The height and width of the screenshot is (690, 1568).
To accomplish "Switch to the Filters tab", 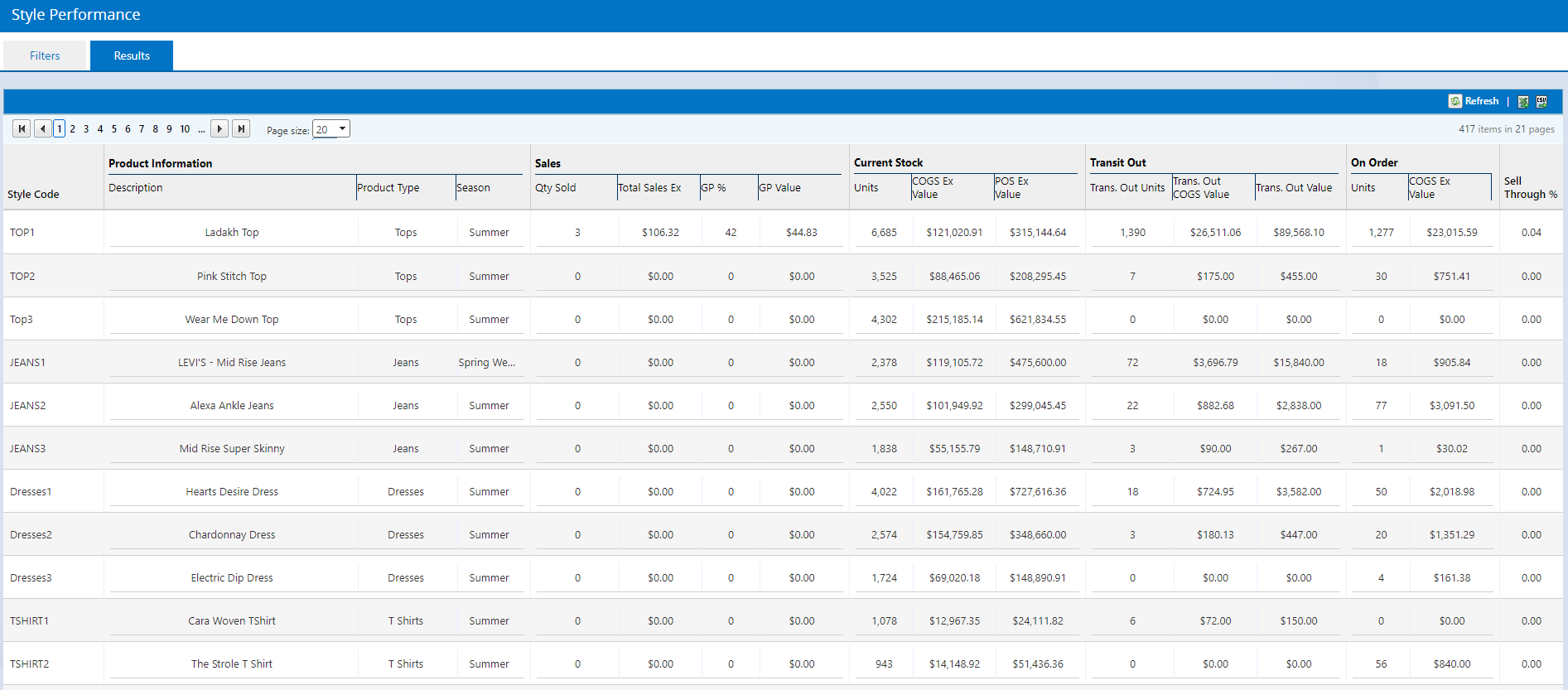I will [x=45, y=55].
